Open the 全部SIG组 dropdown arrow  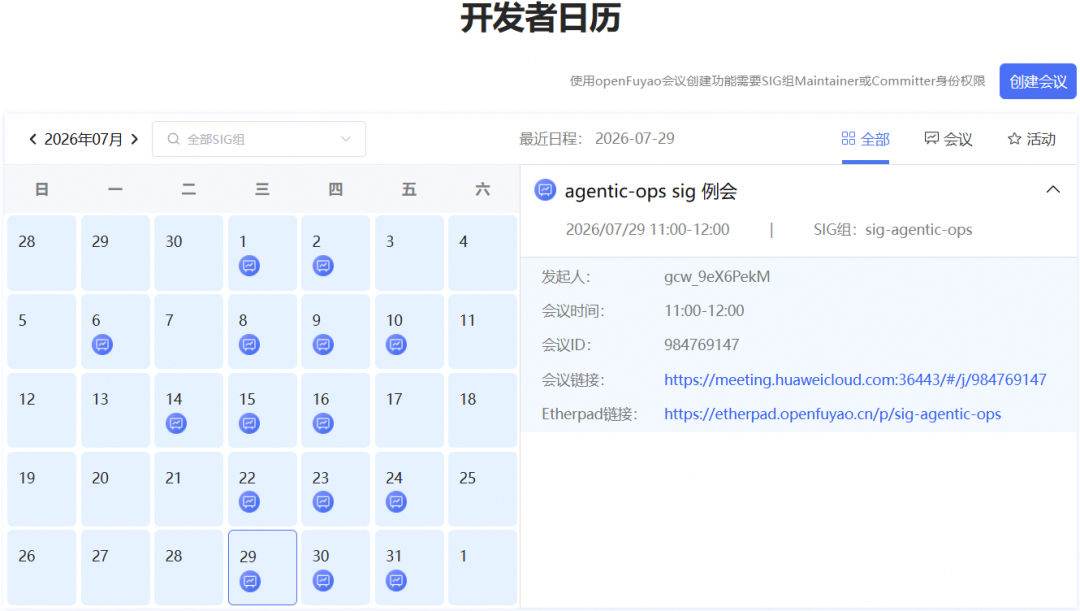[x=346, y=139]
